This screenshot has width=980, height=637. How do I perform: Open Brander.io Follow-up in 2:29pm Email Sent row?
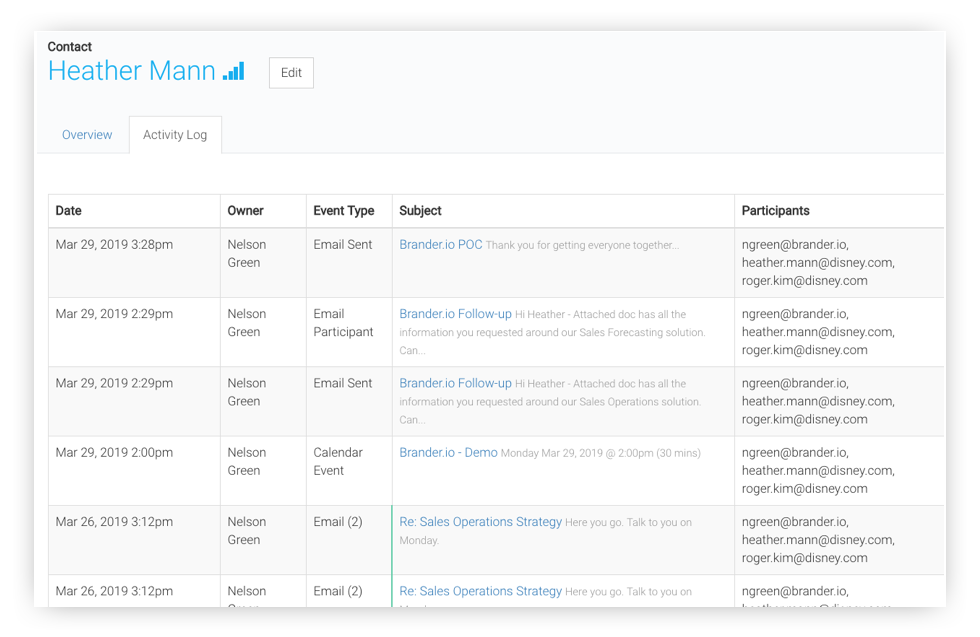[455, 383]
